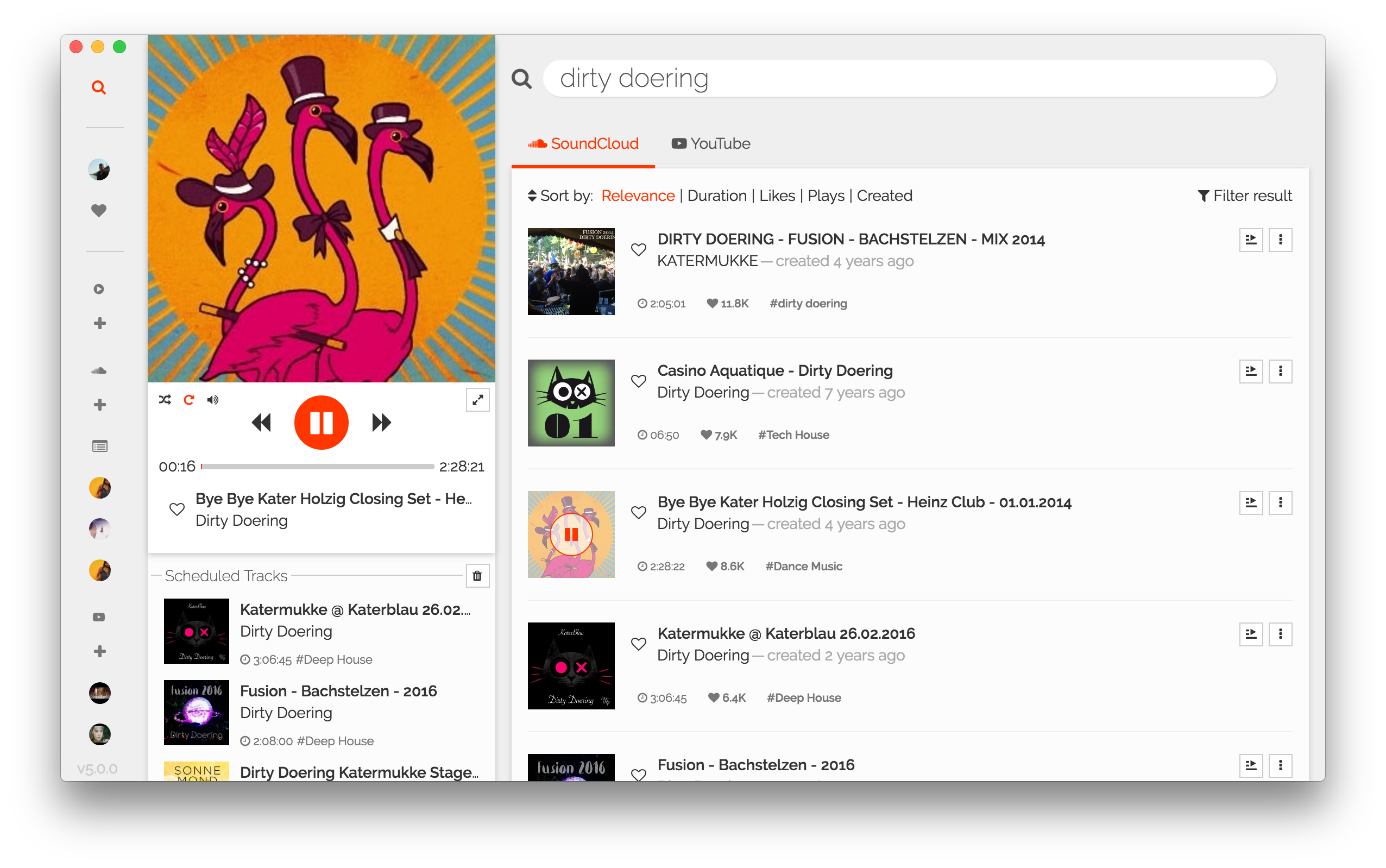Click the plus icon below play queue icon
Viewport: 1386px width, 868px height.
tap(99, 323)
